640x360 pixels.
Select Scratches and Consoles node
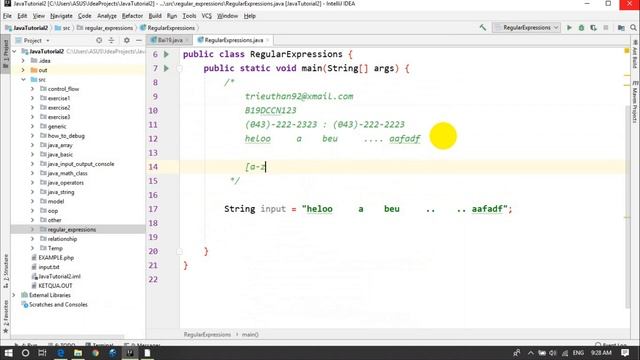coord(55,304)
